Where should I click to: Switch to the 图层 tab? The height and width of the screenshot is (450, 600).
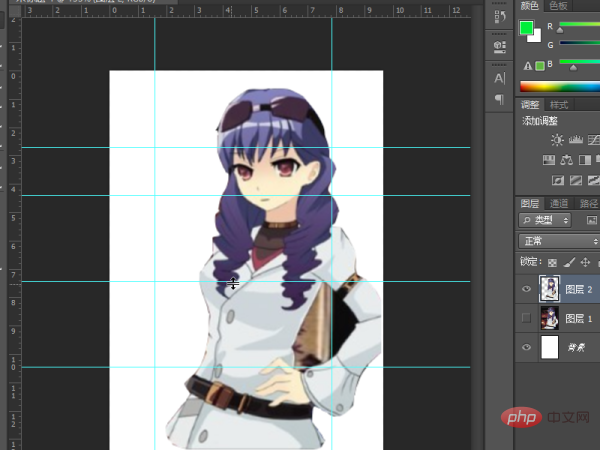pyautogui.click(x=530, y=203)
